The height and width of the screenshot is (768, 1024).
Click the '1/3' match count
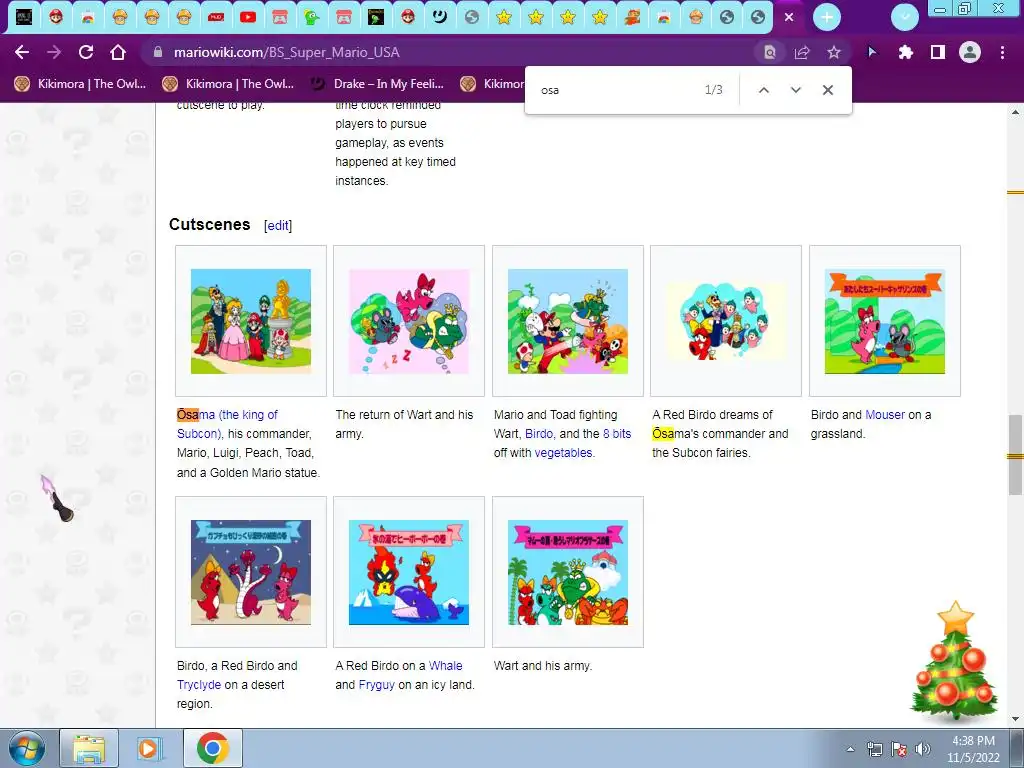click(714, 90)
